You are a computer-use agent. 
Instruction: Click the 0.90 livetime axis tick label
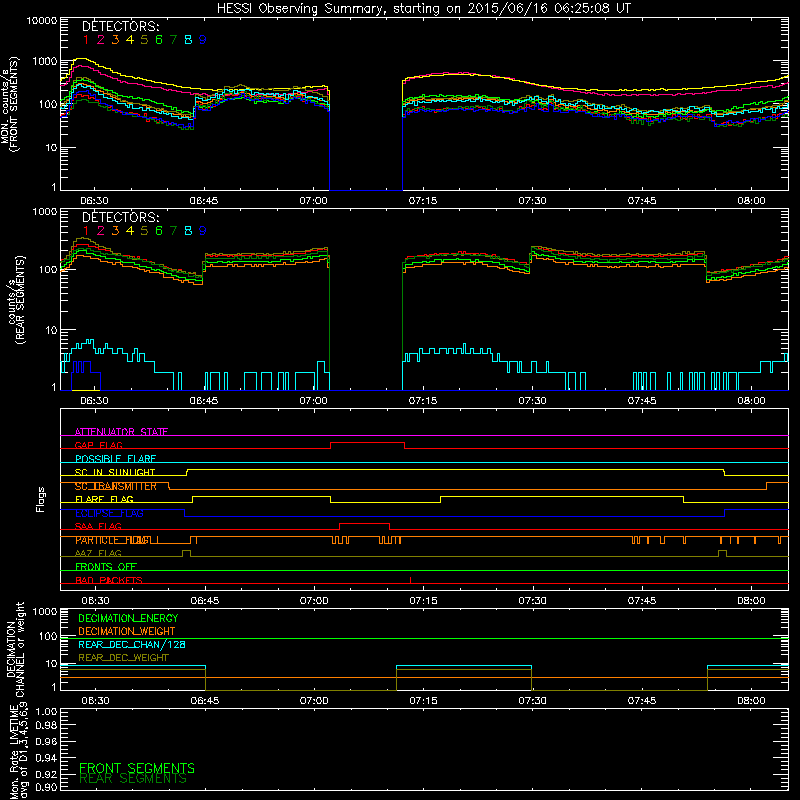46,787
